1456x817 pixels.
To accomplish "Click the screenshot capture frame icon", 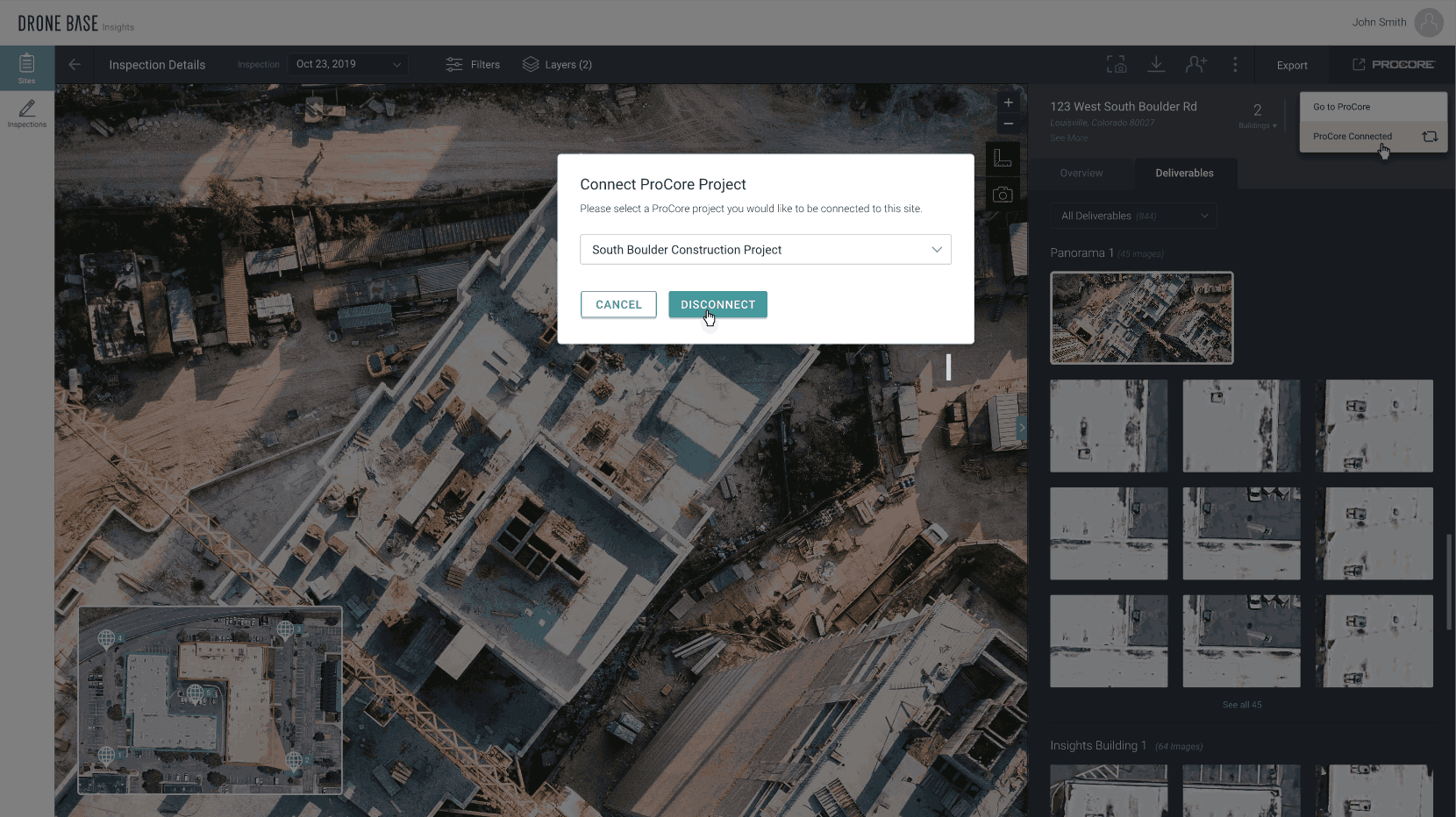I will click(x=1116, y=65).
